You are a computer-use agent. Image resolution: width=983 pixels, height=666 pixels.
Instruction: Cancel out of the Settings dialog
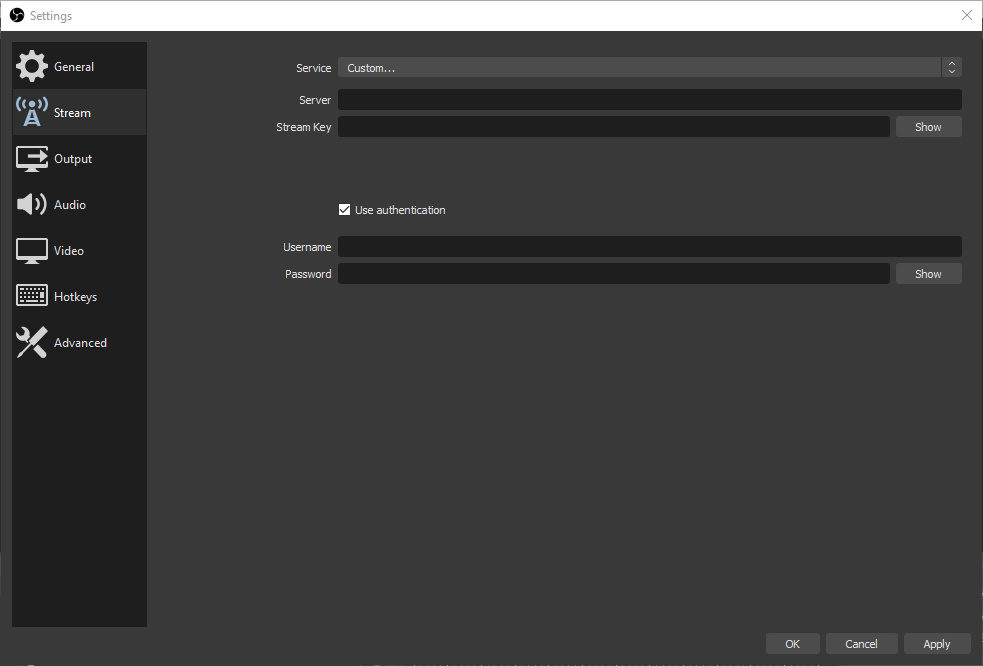pyautogui.click(x=861, y=643)
